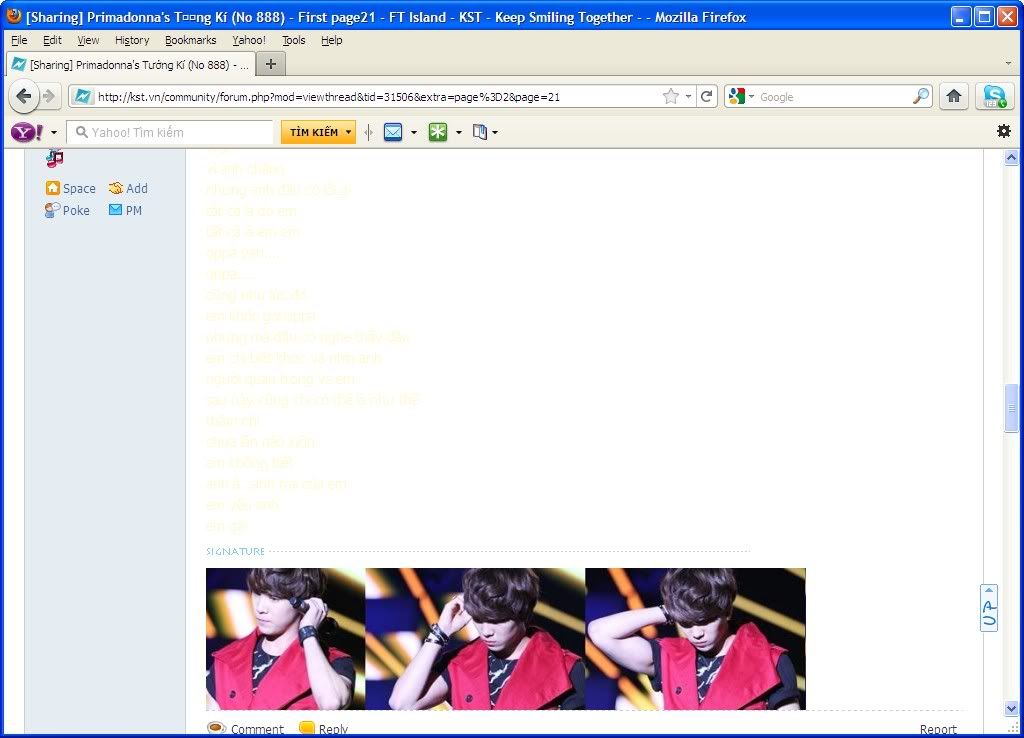1024x738 pixels.
Task: Open the Space link
Action: pyautogui.click(x=79, y=188)
